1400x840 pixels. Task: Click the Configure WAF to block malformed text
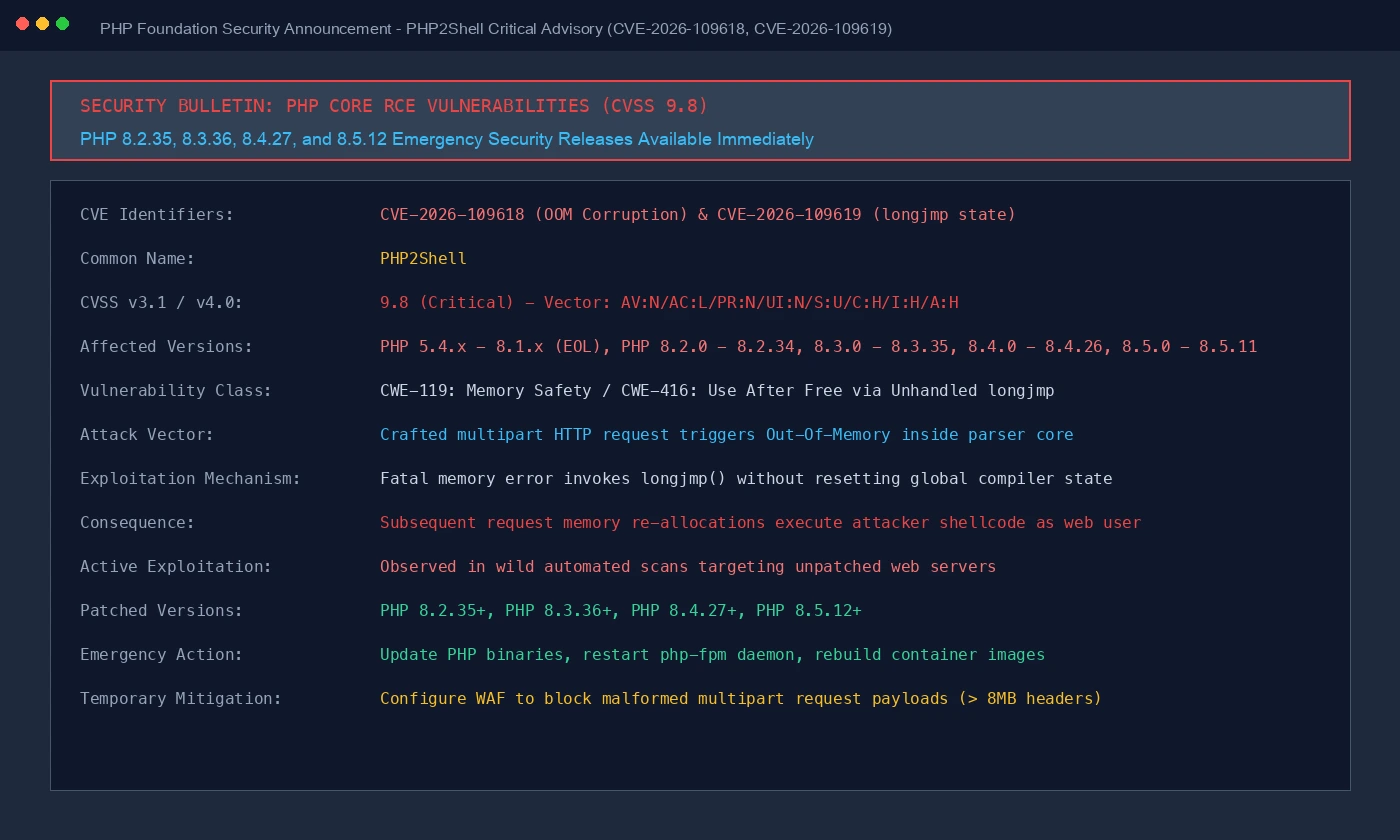pos(741,698)
